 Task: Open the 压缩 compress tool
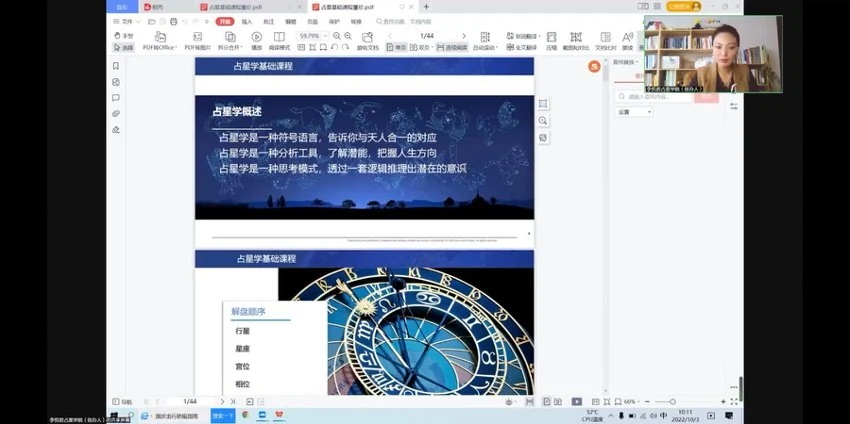coord(551,42)
